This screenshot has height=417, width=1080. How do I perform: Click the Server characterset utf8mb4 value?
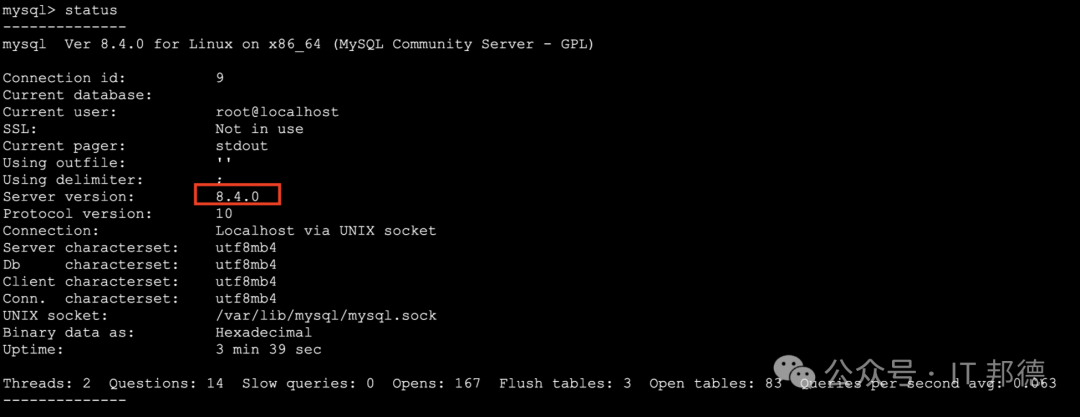pyautogui.click(x=246, y=247)
